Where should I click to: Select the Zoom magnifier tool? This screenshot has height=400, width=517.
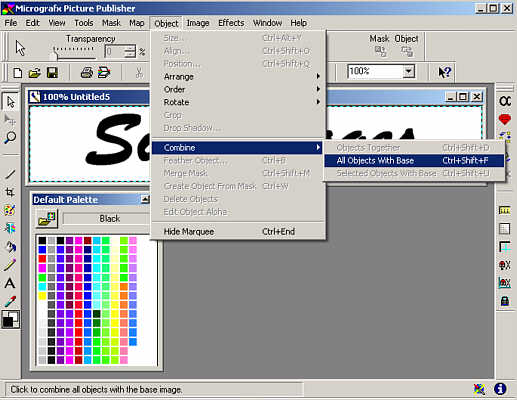(10, 137)
